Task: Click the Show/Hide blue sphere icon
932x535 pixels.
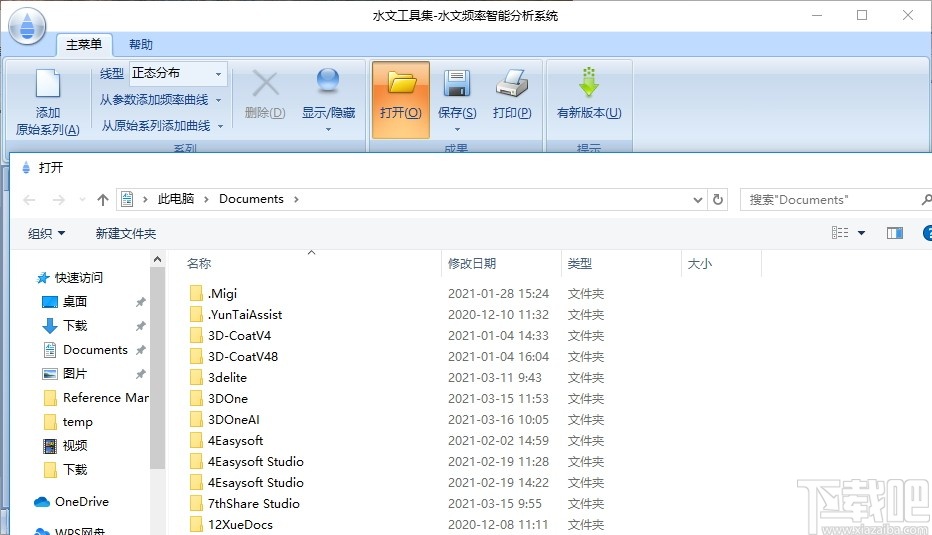Action: coord(328,80)
